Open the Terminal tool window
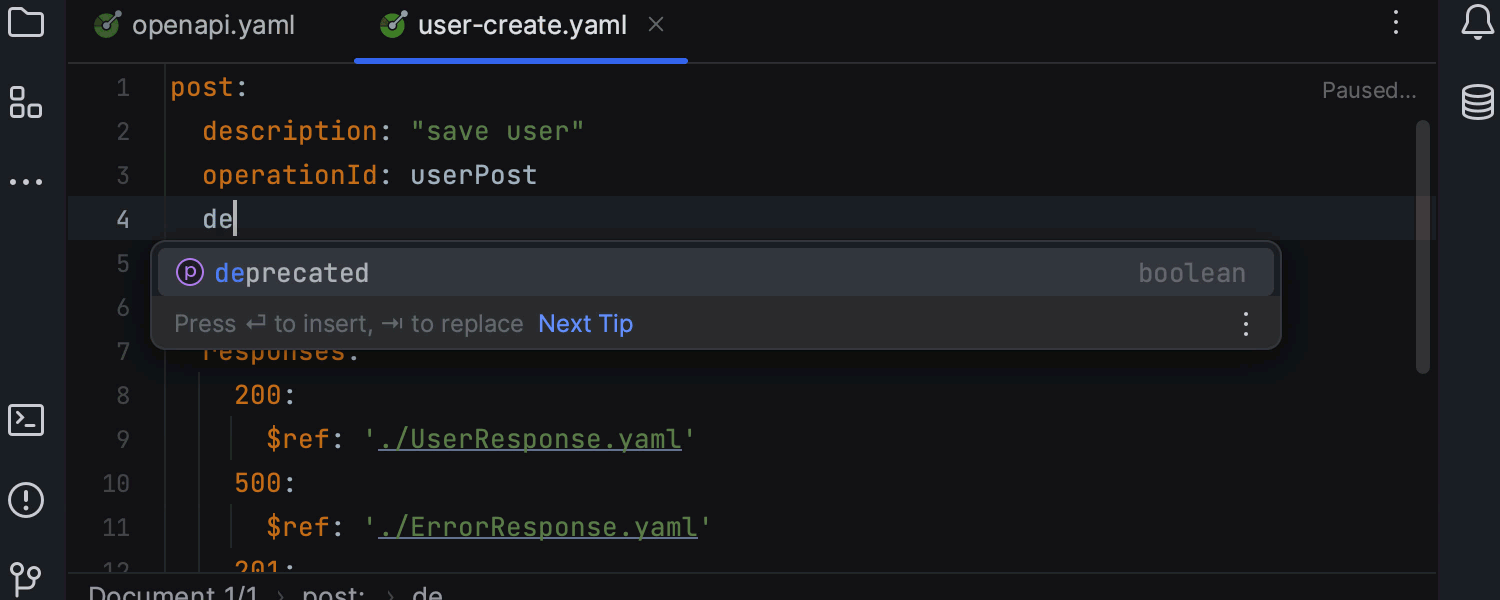The width and height of the screenshot is (1500, 600). 25,420
